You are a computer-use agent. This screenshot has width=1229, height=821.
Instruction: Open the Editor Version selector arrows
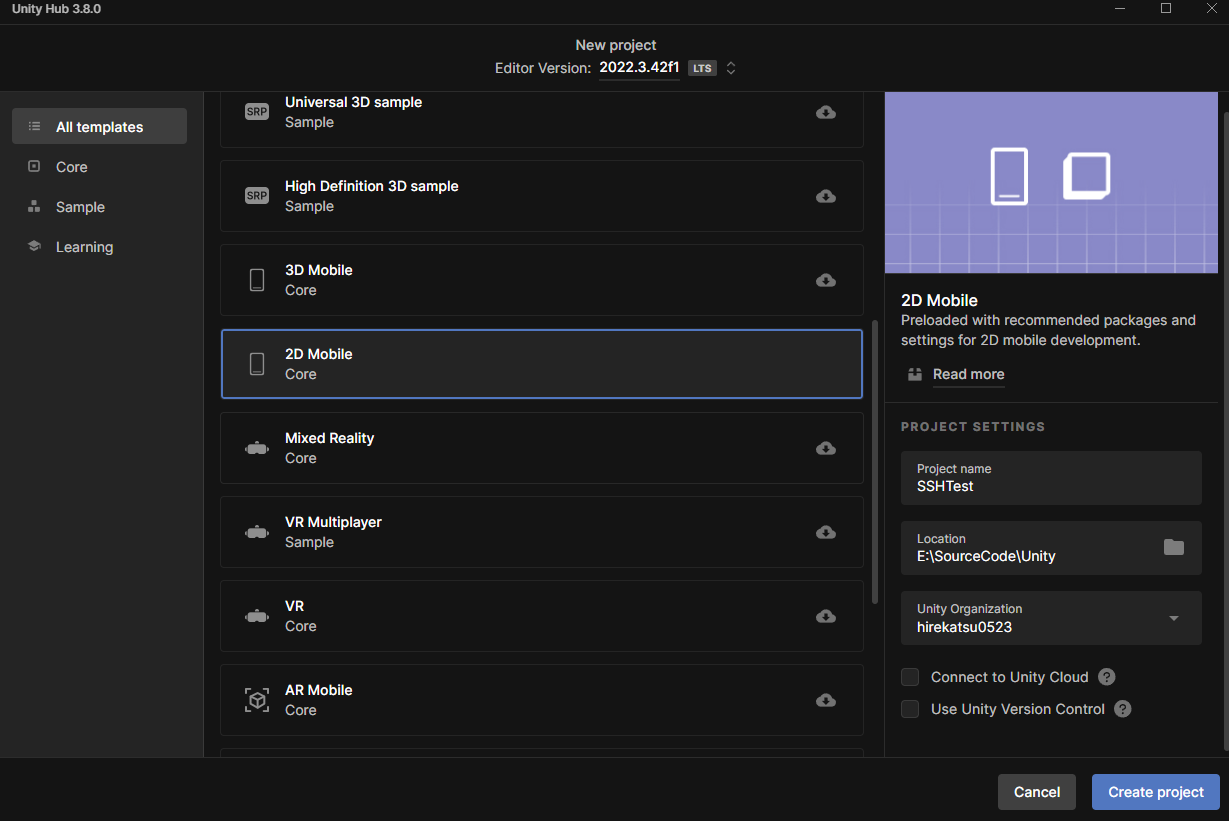click(x=731, y=68)
